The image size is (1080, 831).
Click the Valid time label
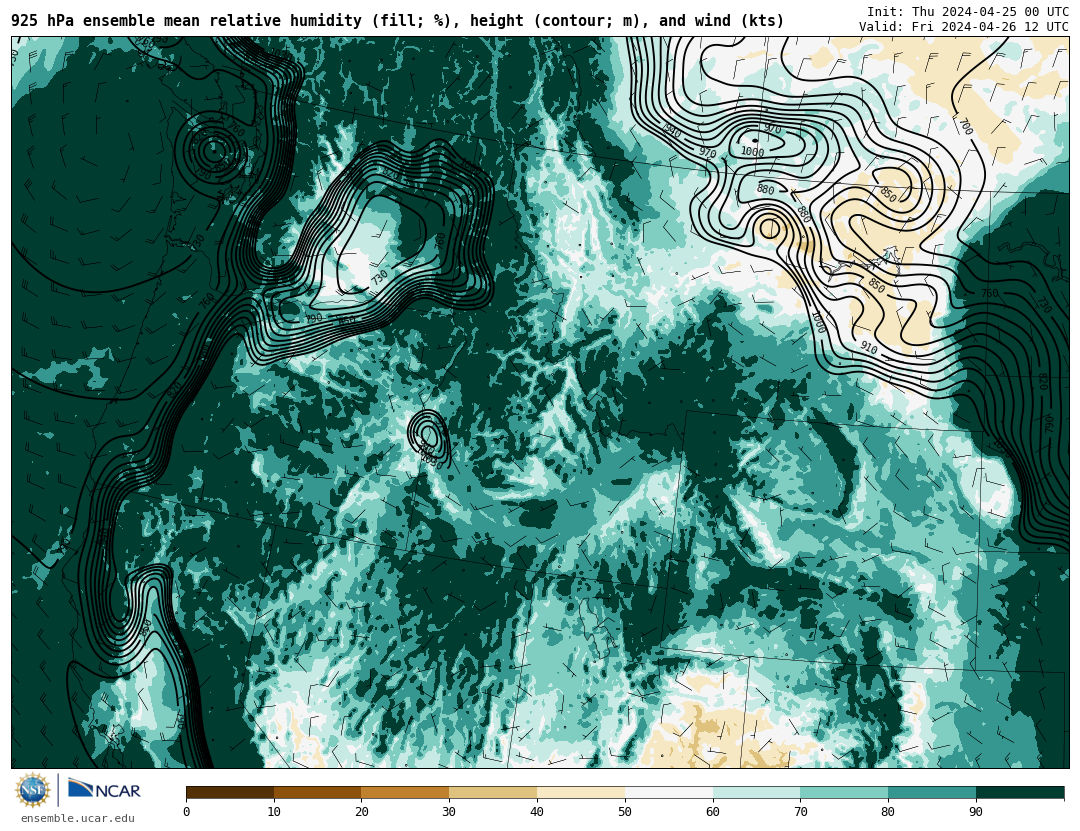coord(964,27)
